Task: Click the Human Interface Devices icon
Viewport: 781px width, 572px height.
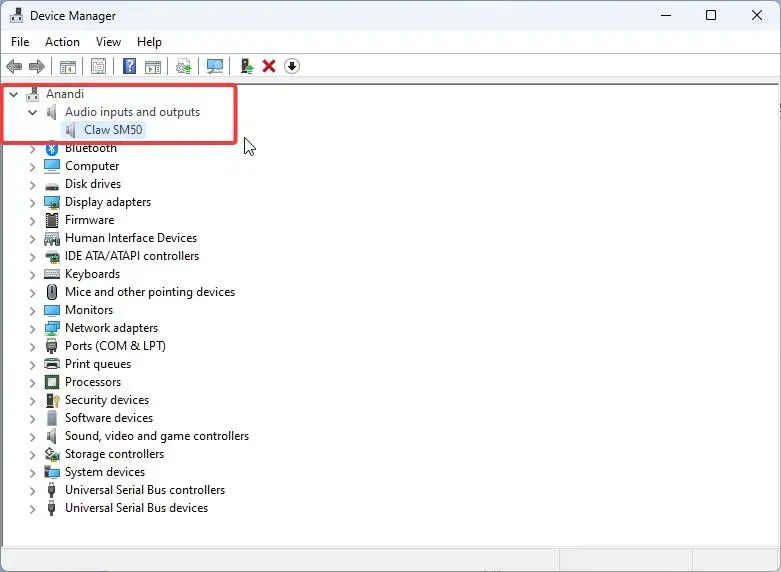Action: point(52,239)
